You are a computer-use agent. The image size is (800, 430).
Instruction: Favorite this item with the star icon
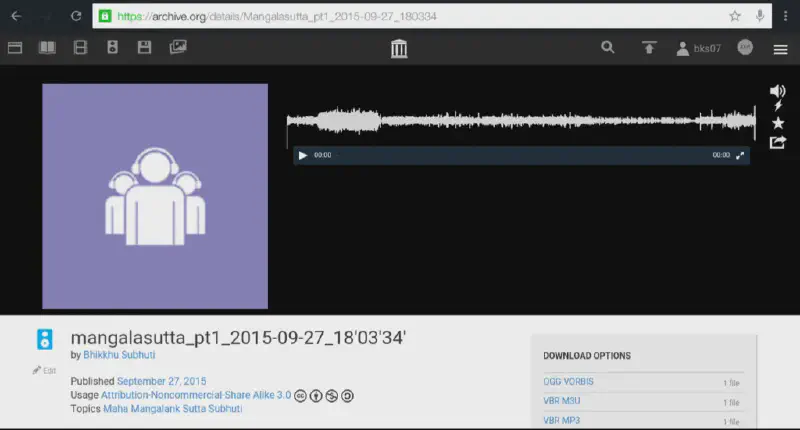(778, 122)
